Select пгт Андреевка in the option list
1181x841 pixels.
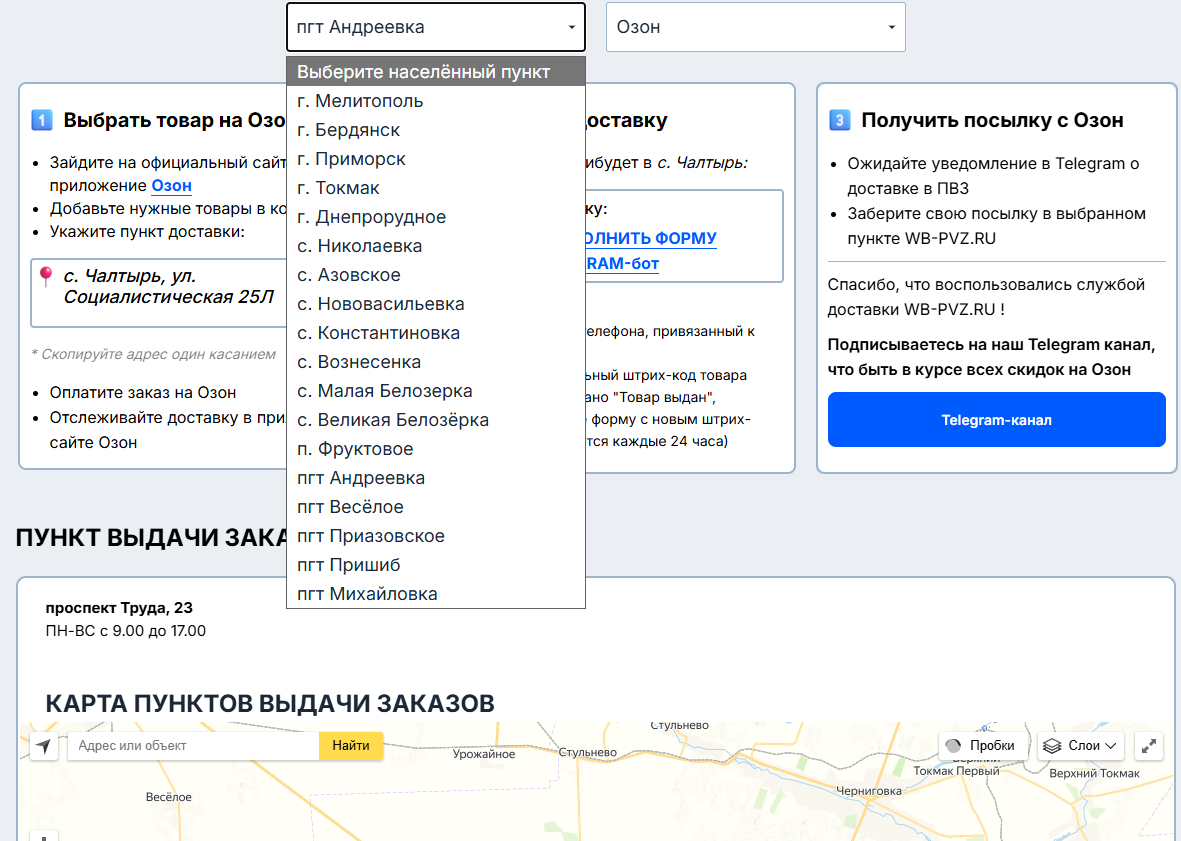tap(436, 477)
